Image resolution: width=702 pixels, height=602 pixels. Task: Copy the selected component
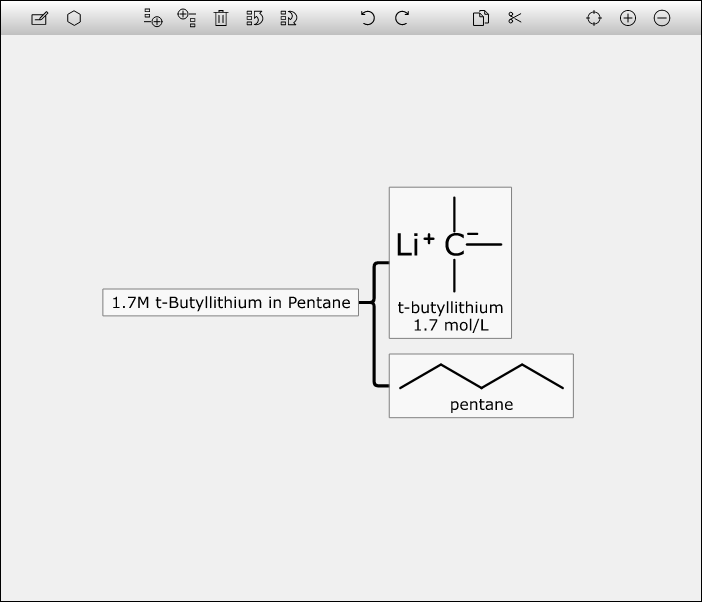pyautogui.click(x=481, y=18)
